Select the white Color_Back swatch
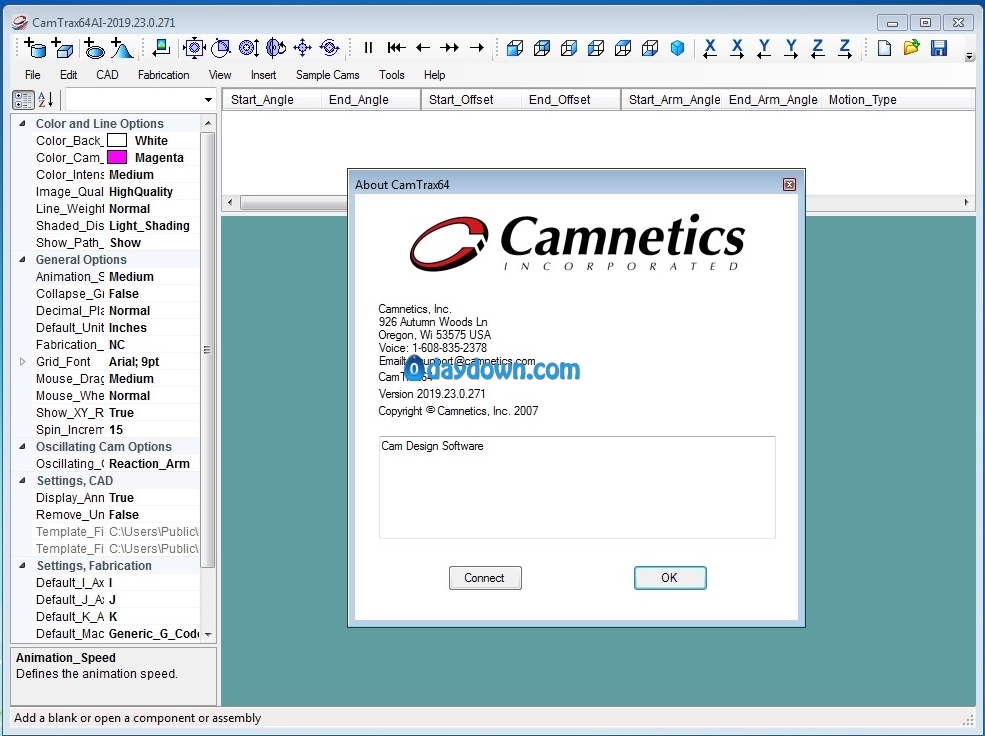The height and width of the screenshot is (736, 985). point(117,140)
